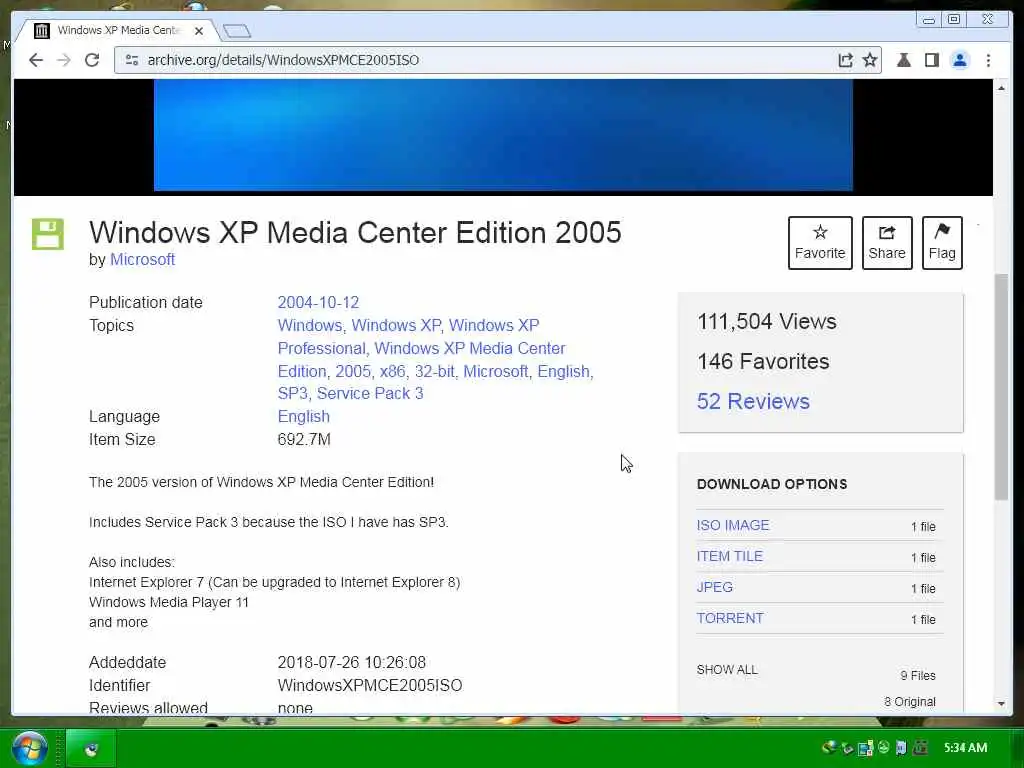Click the x86 topic link
Screen dimensions: 1024x768
[392, 371]
